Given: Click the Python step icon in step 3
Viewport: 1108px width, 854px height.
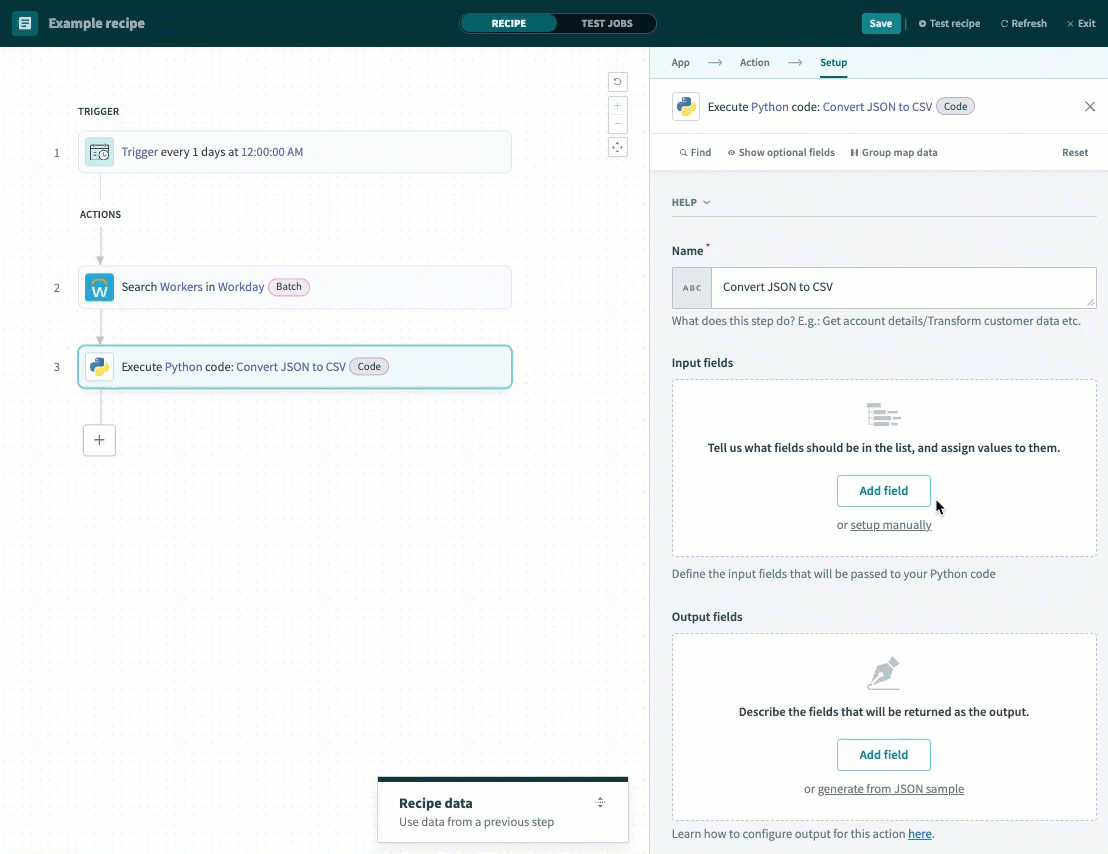Looking at the screenshot, I should tap(99, 367).
